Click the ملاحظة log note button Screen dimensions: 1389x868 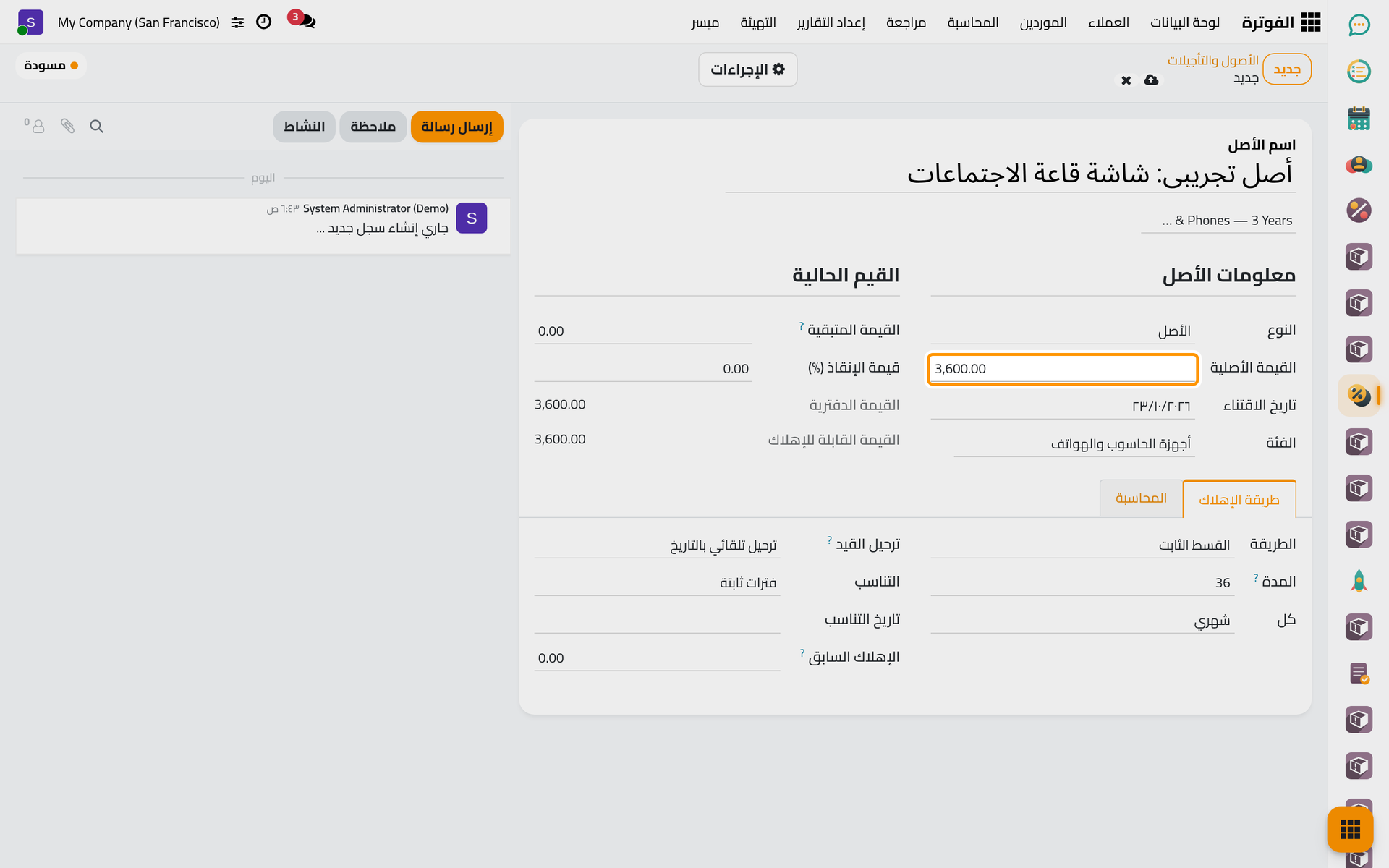click(373, 127)
